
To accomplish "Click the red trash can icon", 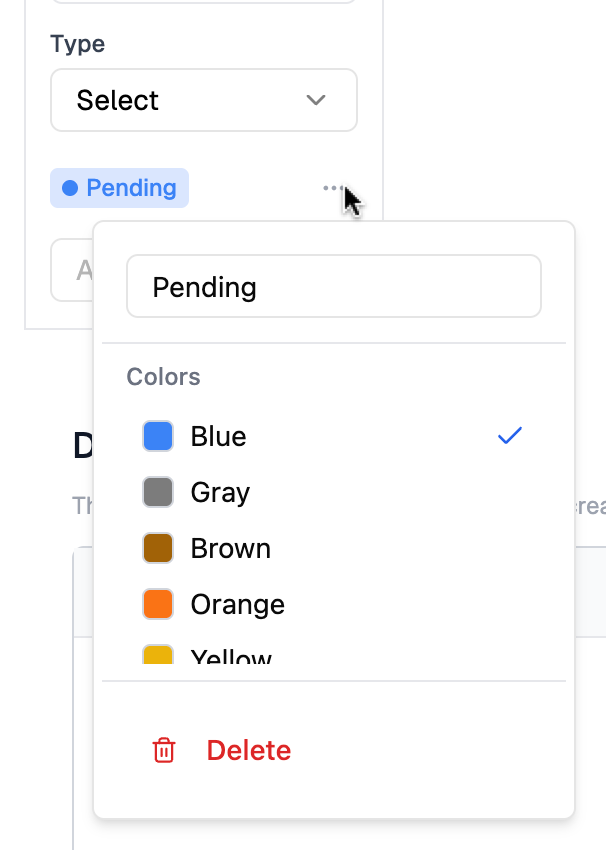I will tap(164, 751).
